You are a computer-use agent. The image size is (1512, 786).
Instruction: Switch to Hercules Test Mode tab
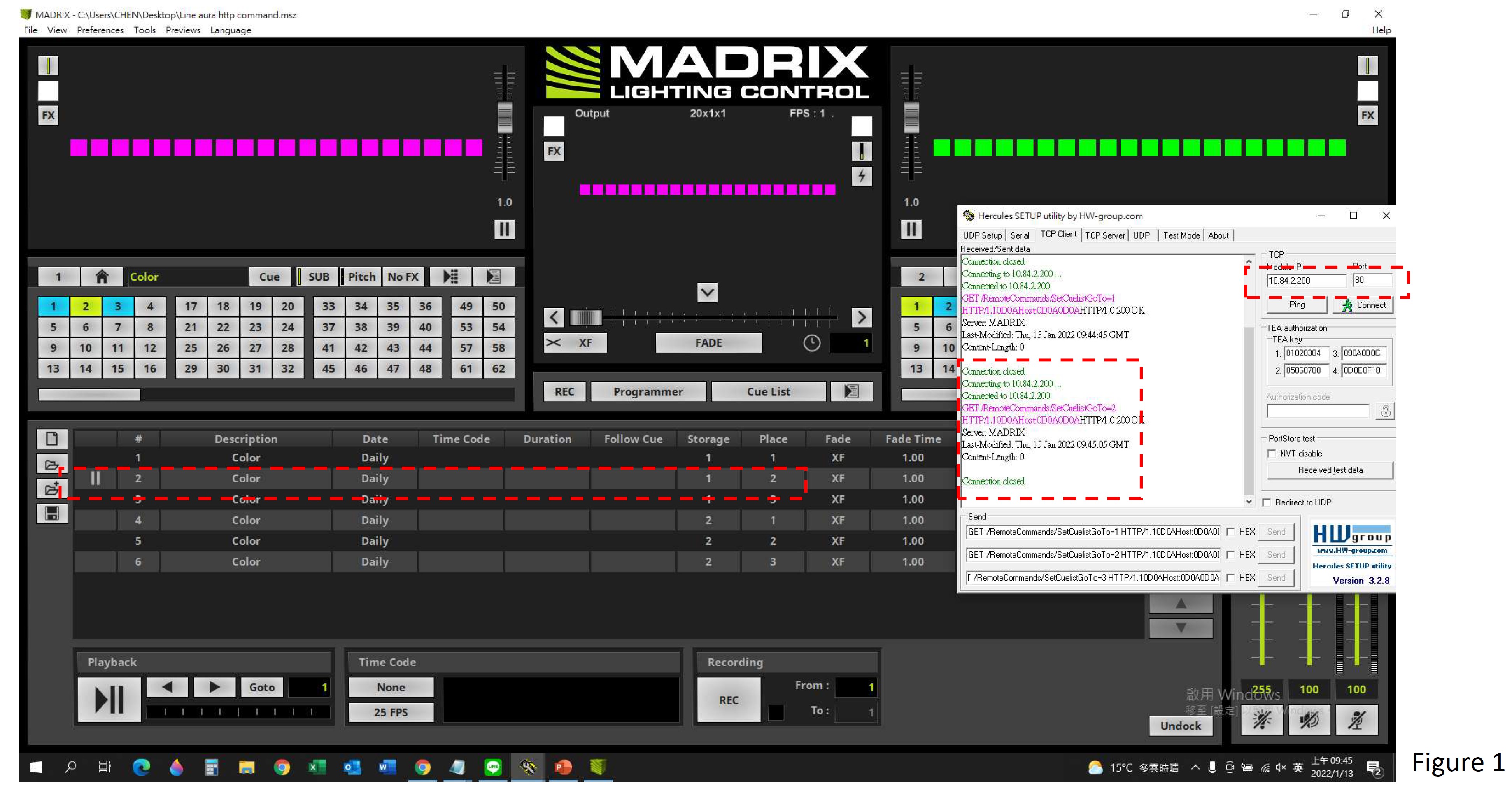coord(1181,235)
